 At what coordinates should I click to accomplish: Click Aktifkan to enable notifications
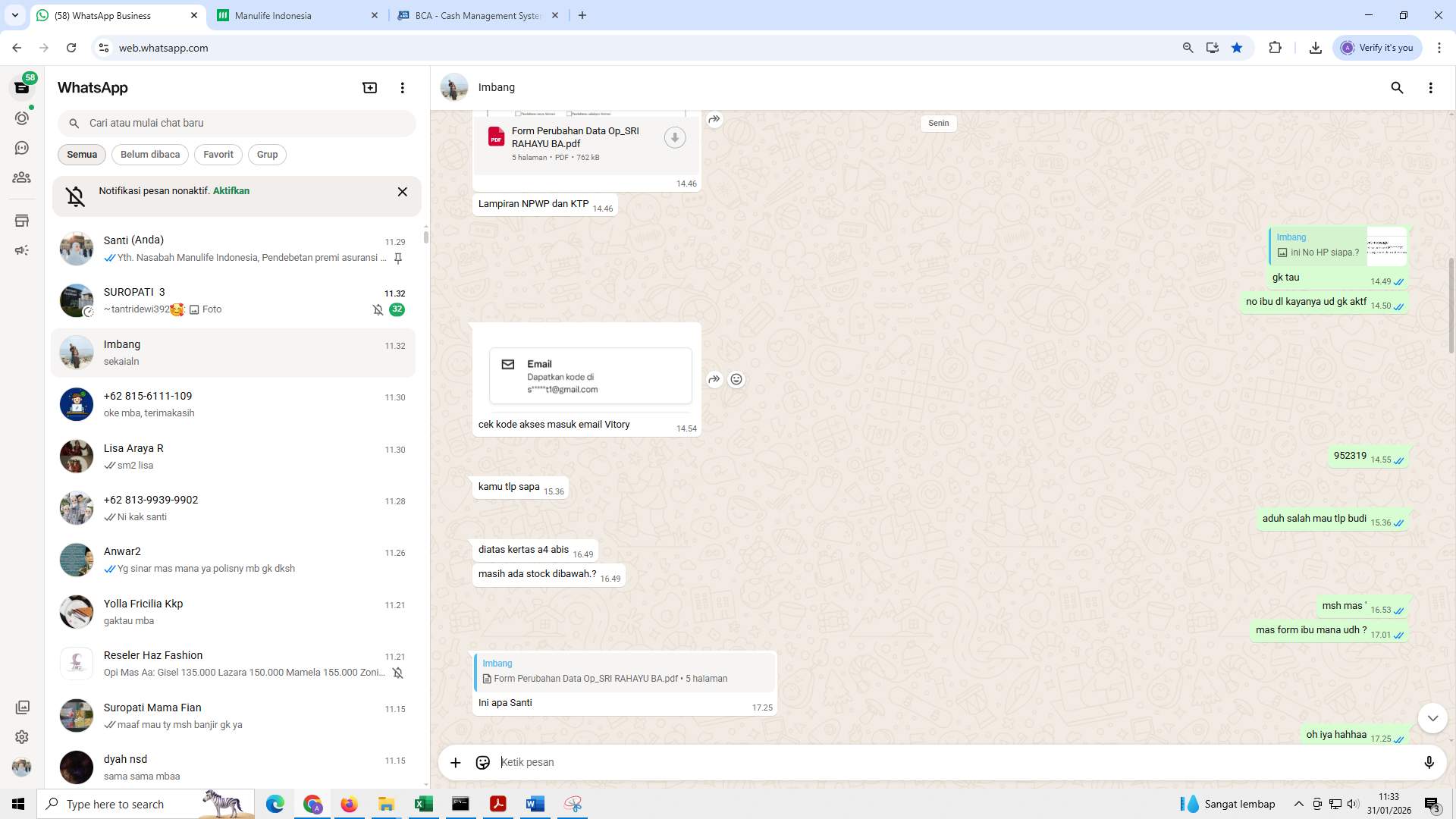[x=231, y=191]
